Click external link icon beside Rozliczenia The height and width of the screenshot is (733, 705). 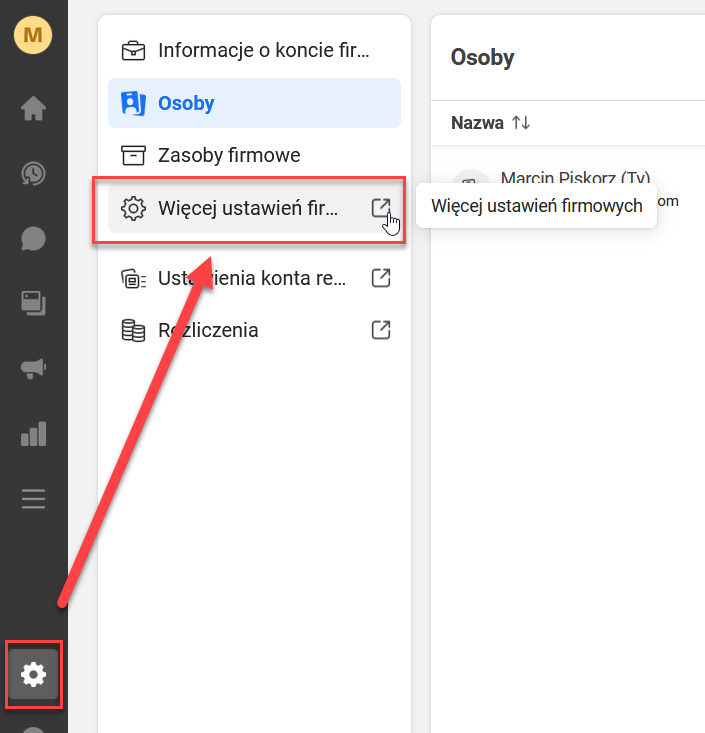380,329
